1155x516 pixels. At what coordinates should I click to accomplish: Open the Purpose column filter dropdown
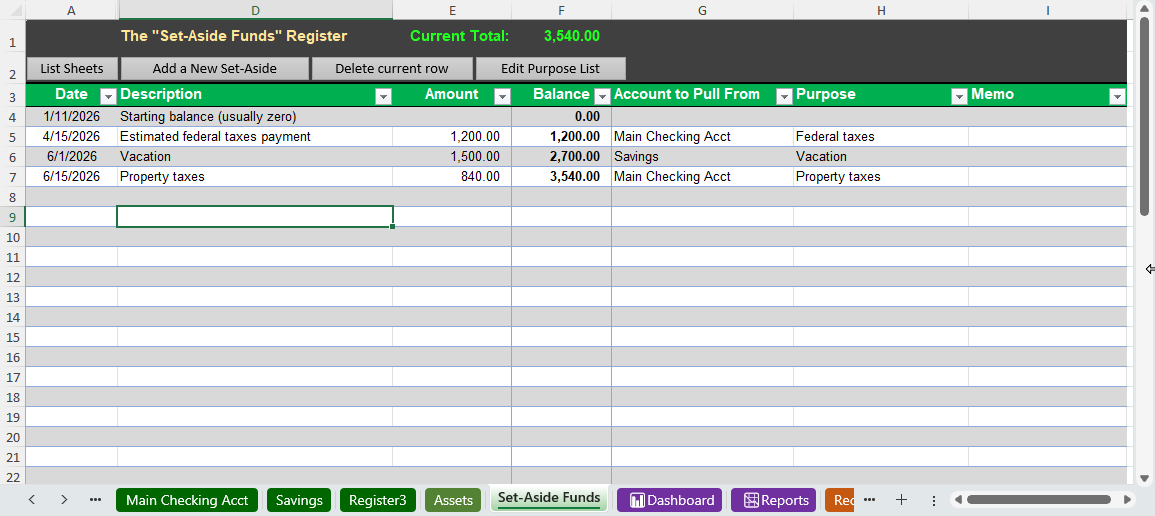point(958,96)
